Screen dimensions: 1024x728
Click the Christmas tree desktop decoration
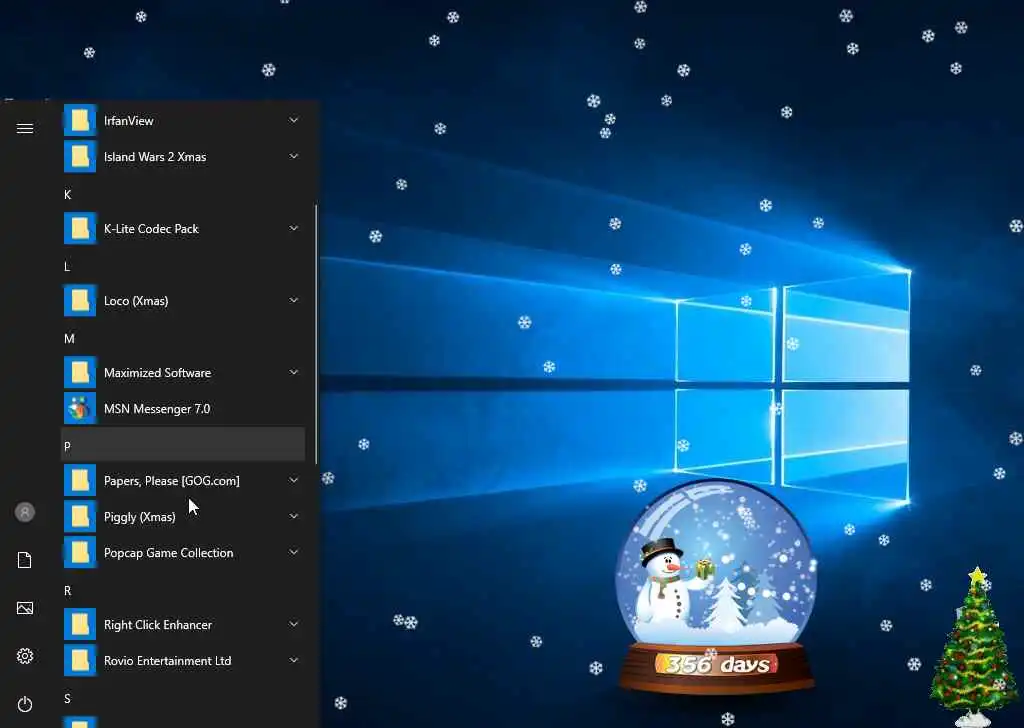click(976, 646)
